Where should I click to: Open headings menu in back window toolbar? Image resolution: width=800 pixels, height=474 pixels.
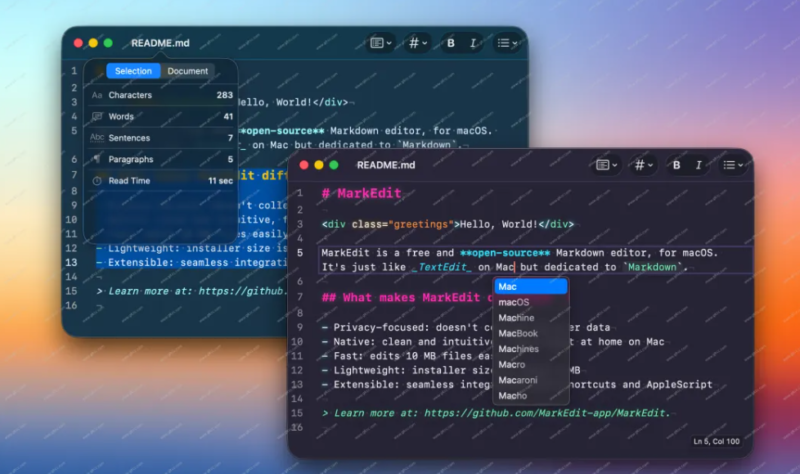(417, 43)
